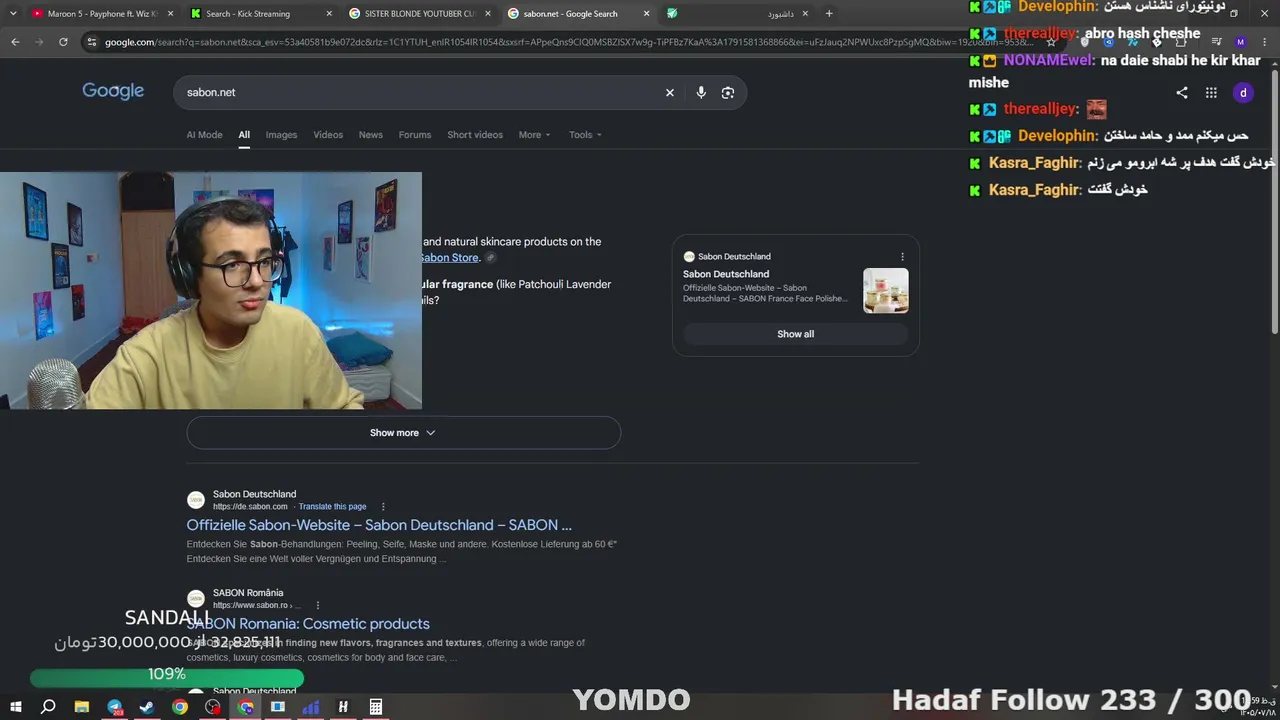
Task: Select the News results tab
Action: click(x=371, y=135)
